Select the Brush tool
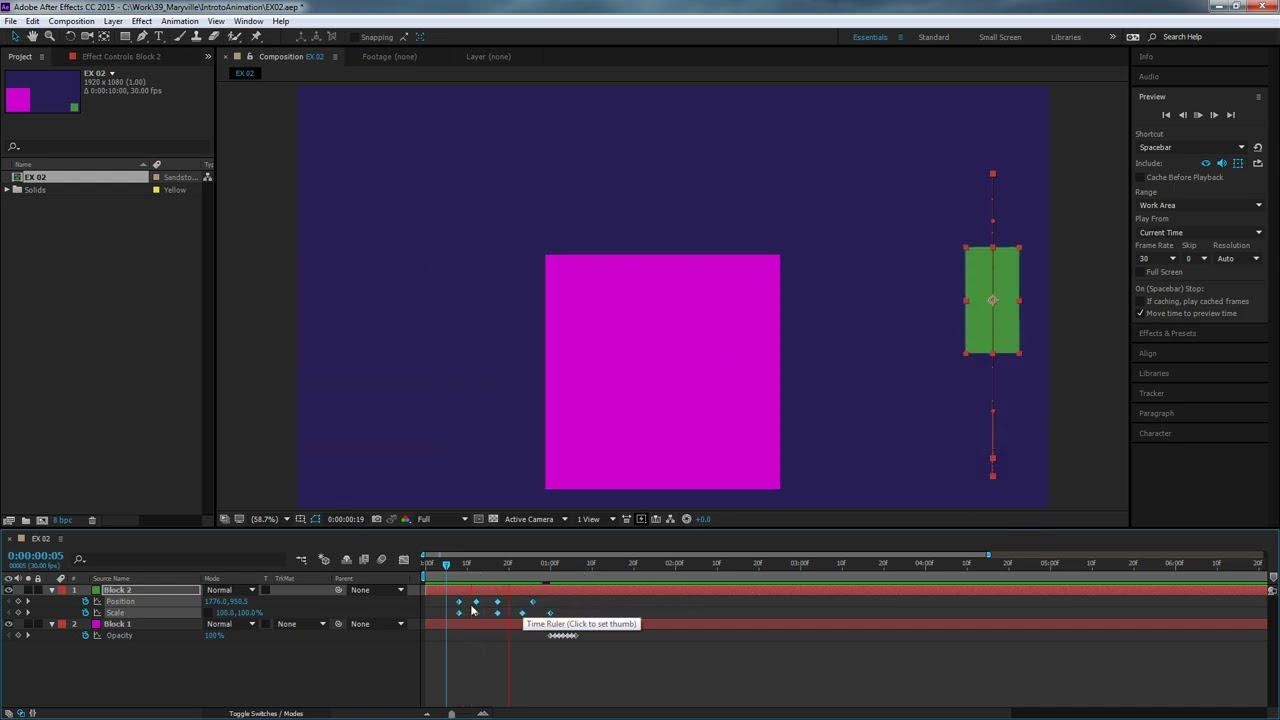The image size is (1280, 720). pyautogui.click(x=180, y=36)
